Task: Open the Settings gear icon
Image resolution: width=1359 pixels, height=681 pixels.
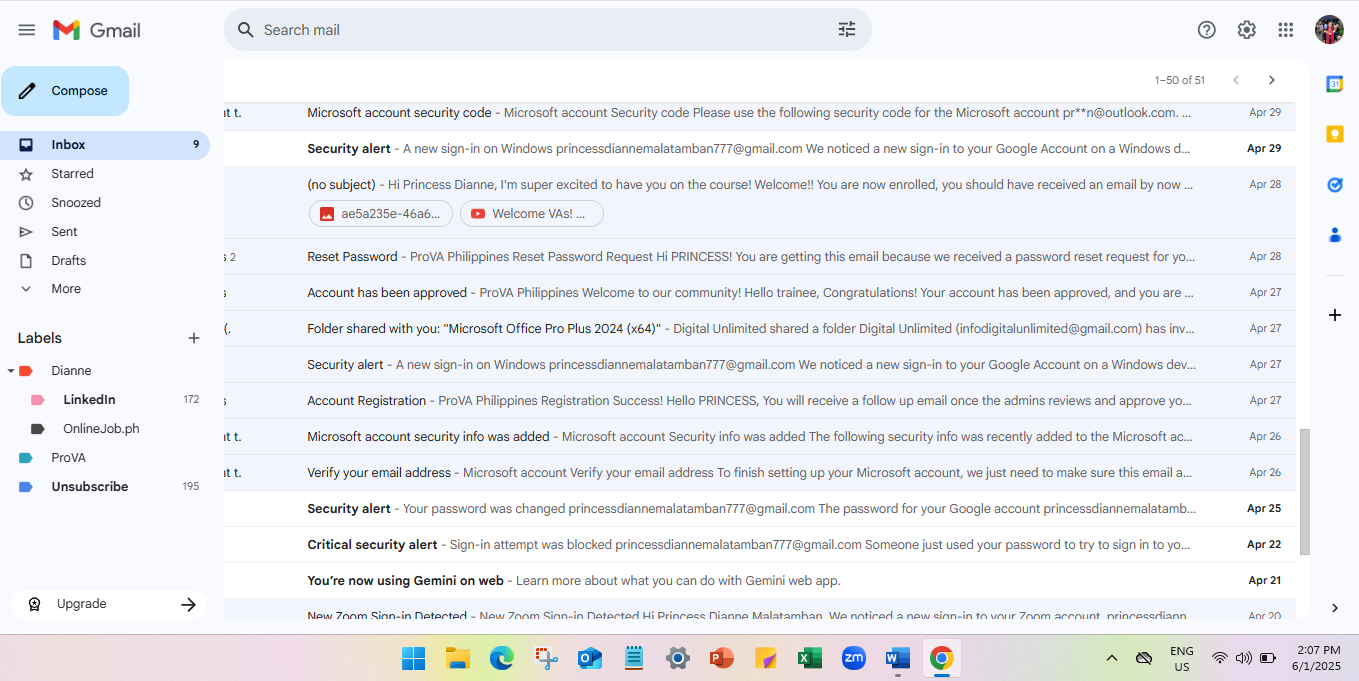Action: tap(1246, 30)
